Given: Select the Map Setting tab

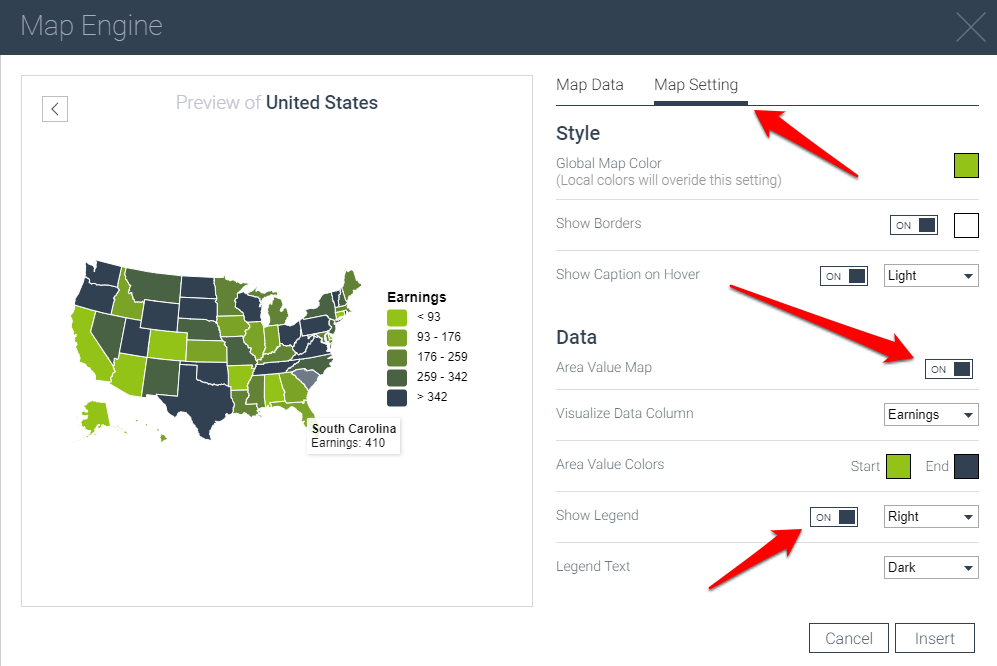Looking at the screenshot, I should (x=696, y=85).
